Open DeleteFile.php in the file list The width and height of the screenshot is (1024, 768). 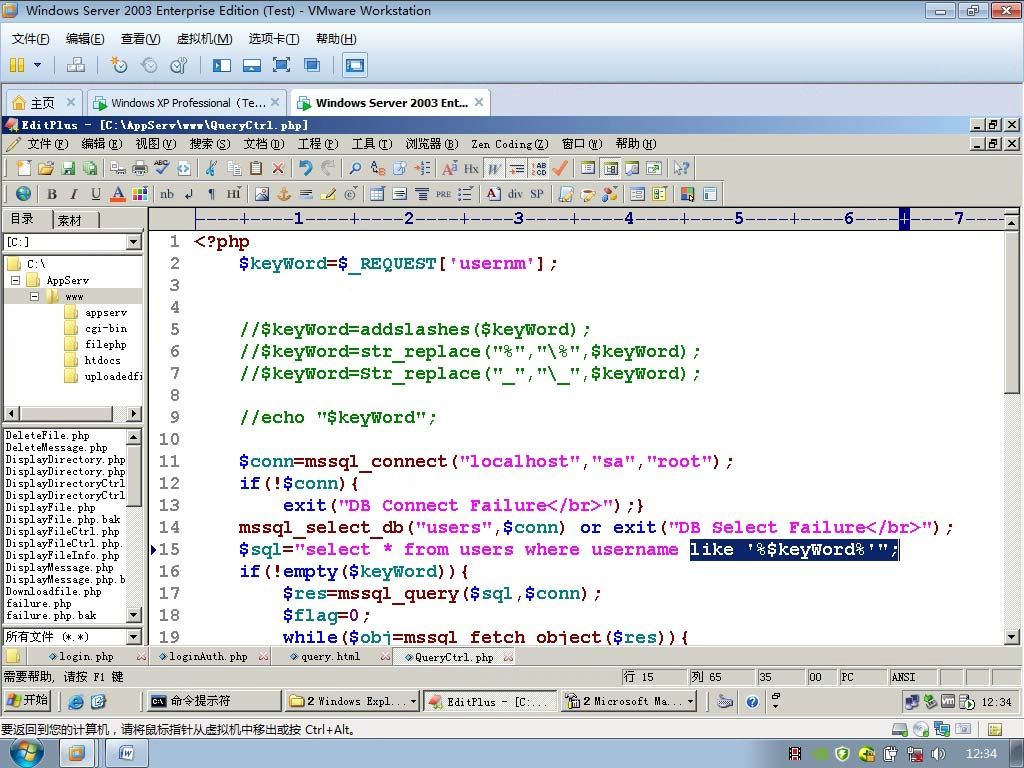point(48,436)
